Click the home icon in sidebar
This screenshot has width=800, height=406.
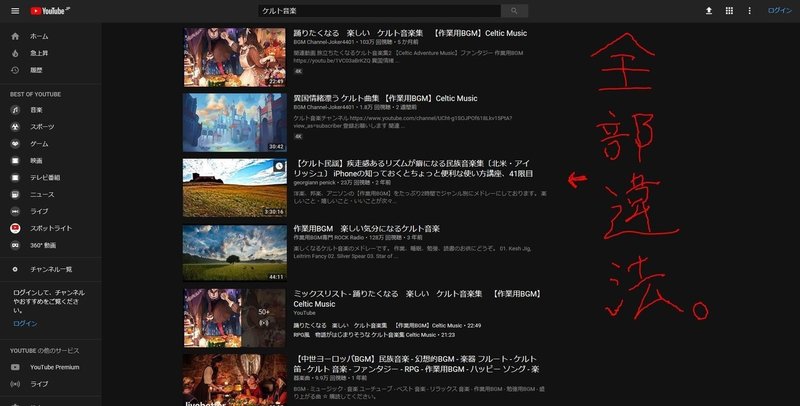click(x=15, y=36)
